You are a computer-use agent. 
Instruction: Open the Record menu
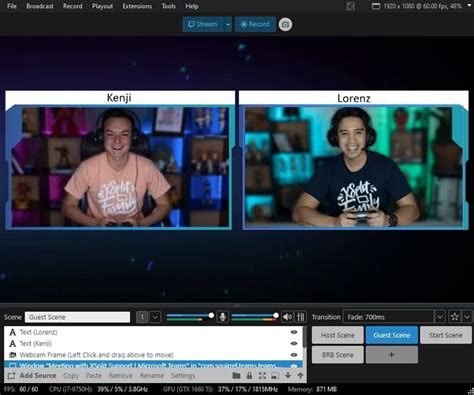point(72,6)
